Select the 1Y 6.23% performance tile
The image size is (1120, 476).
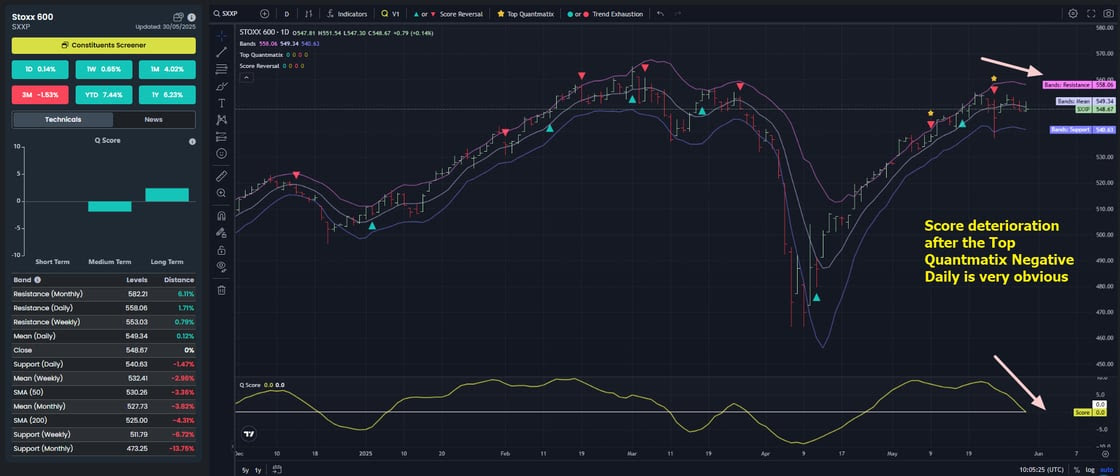[167, 94]
